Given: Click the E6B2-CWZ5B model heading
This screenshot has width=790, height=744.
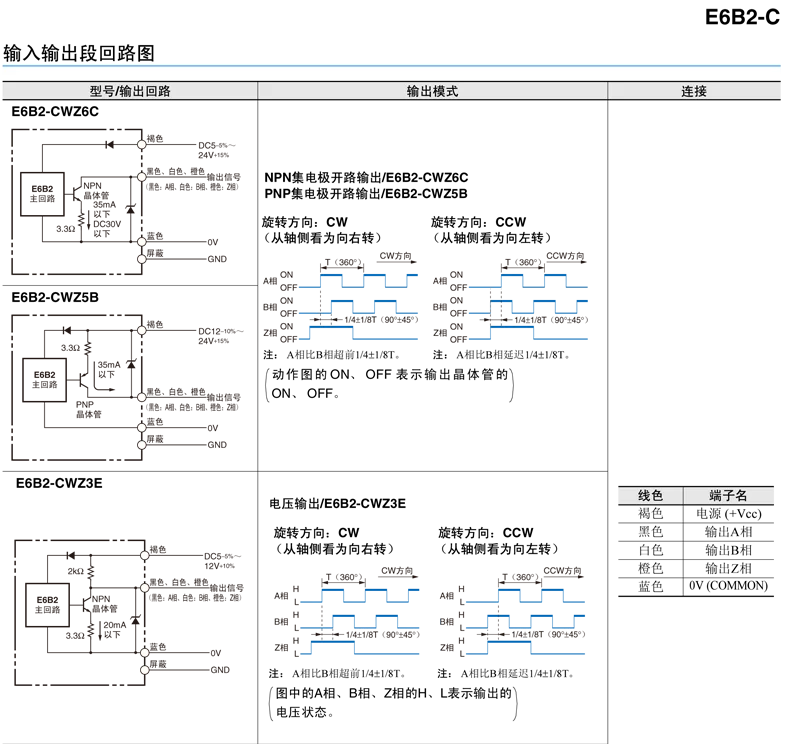Looking at the screenshot, I should [55, 298].
